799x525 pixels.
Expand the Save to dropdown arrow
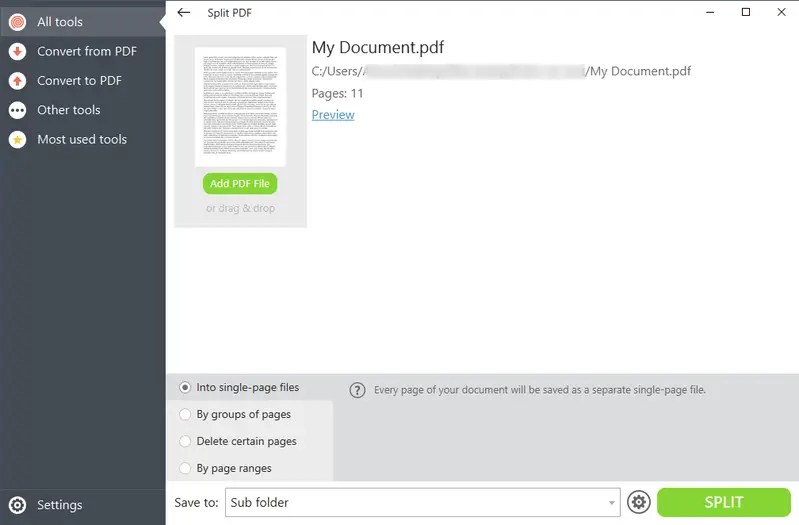pos(611,503)
